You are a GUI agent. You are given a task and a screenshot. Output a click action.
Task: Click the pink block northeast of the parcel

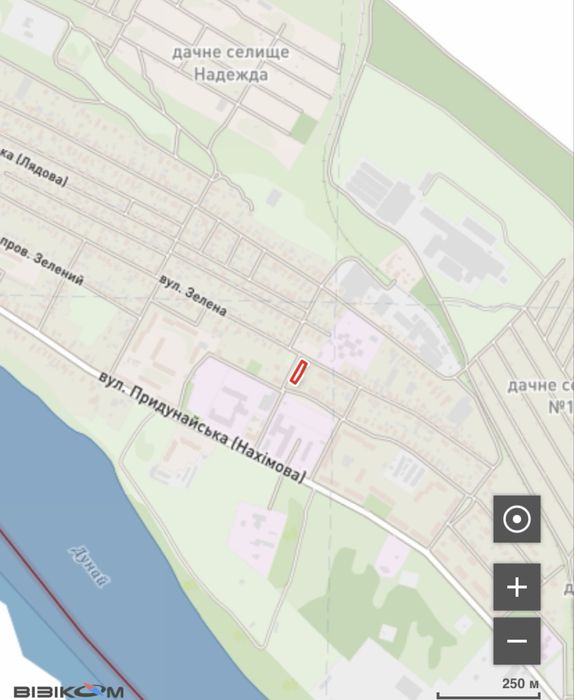click(x=353, y=342)
